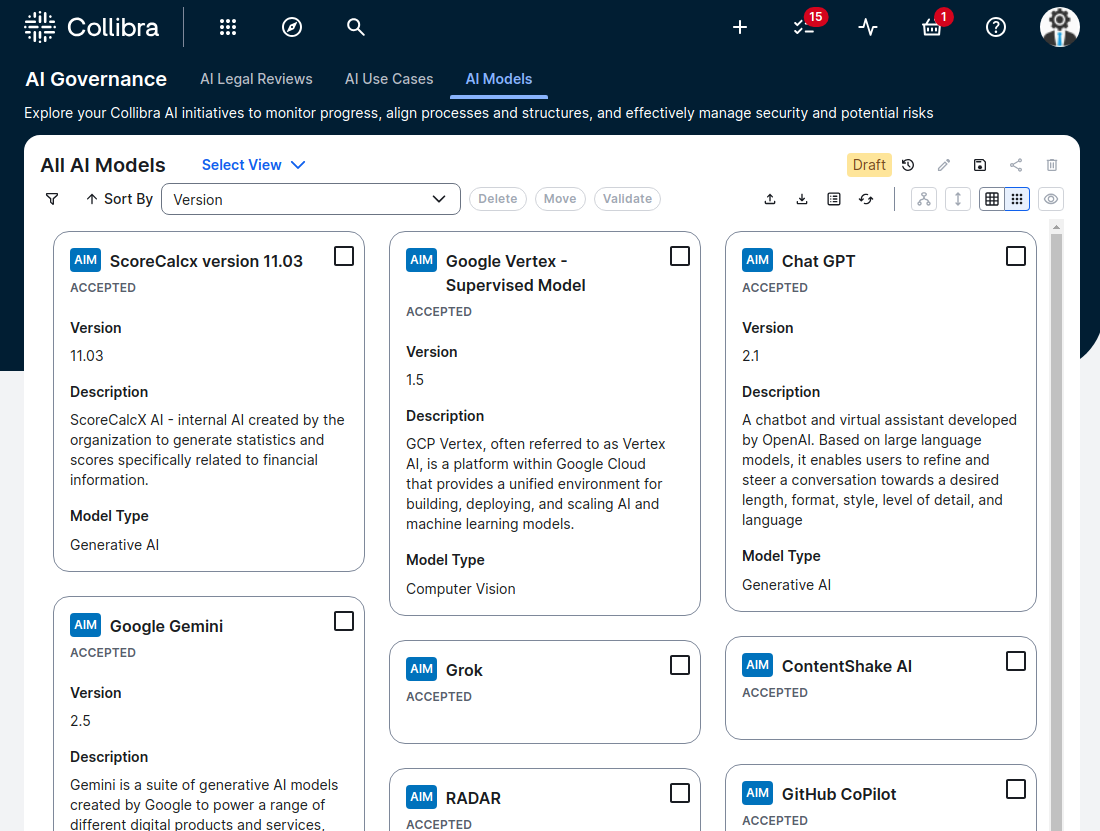Open the apps grid menu icon

[x=228, y=27]
